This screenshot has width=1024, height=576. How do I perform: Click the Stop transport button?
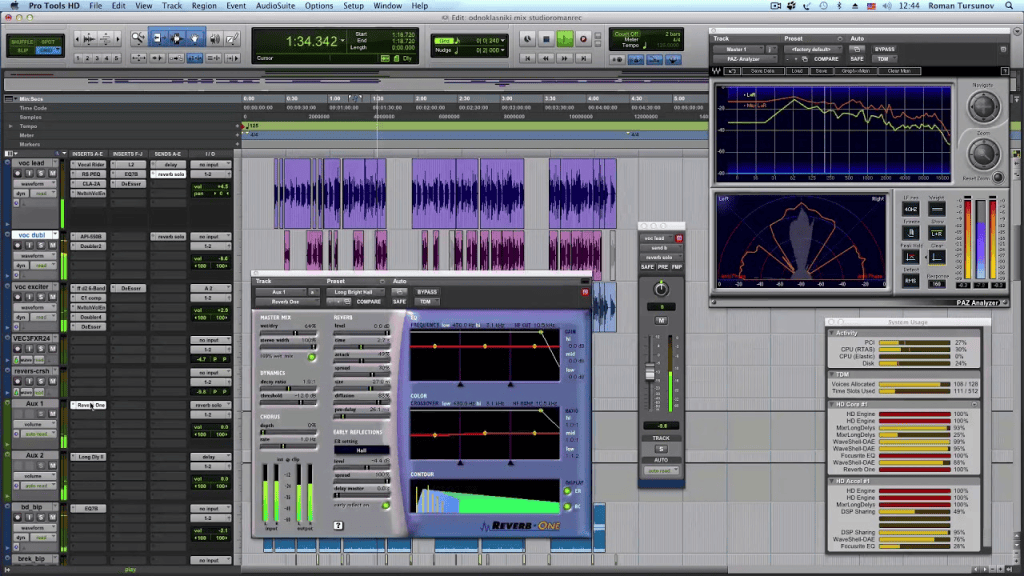coord(547,39)
